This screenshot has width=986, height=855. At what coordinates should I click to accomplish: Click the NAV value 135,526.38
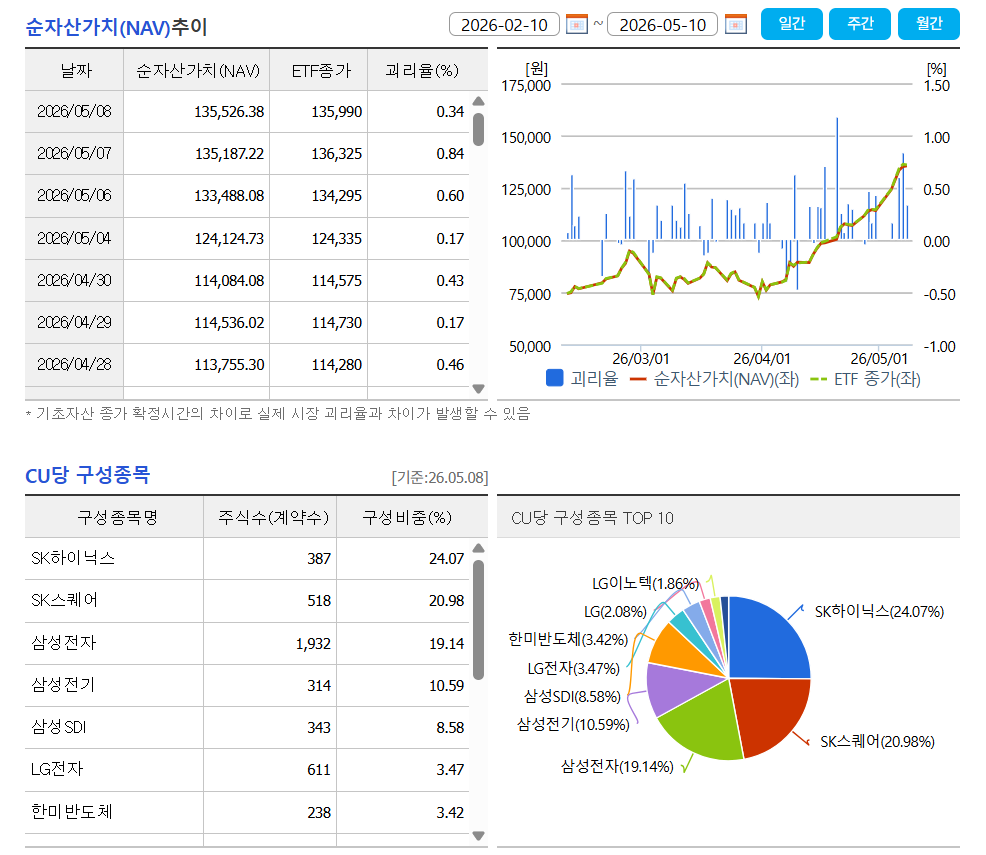229,112
